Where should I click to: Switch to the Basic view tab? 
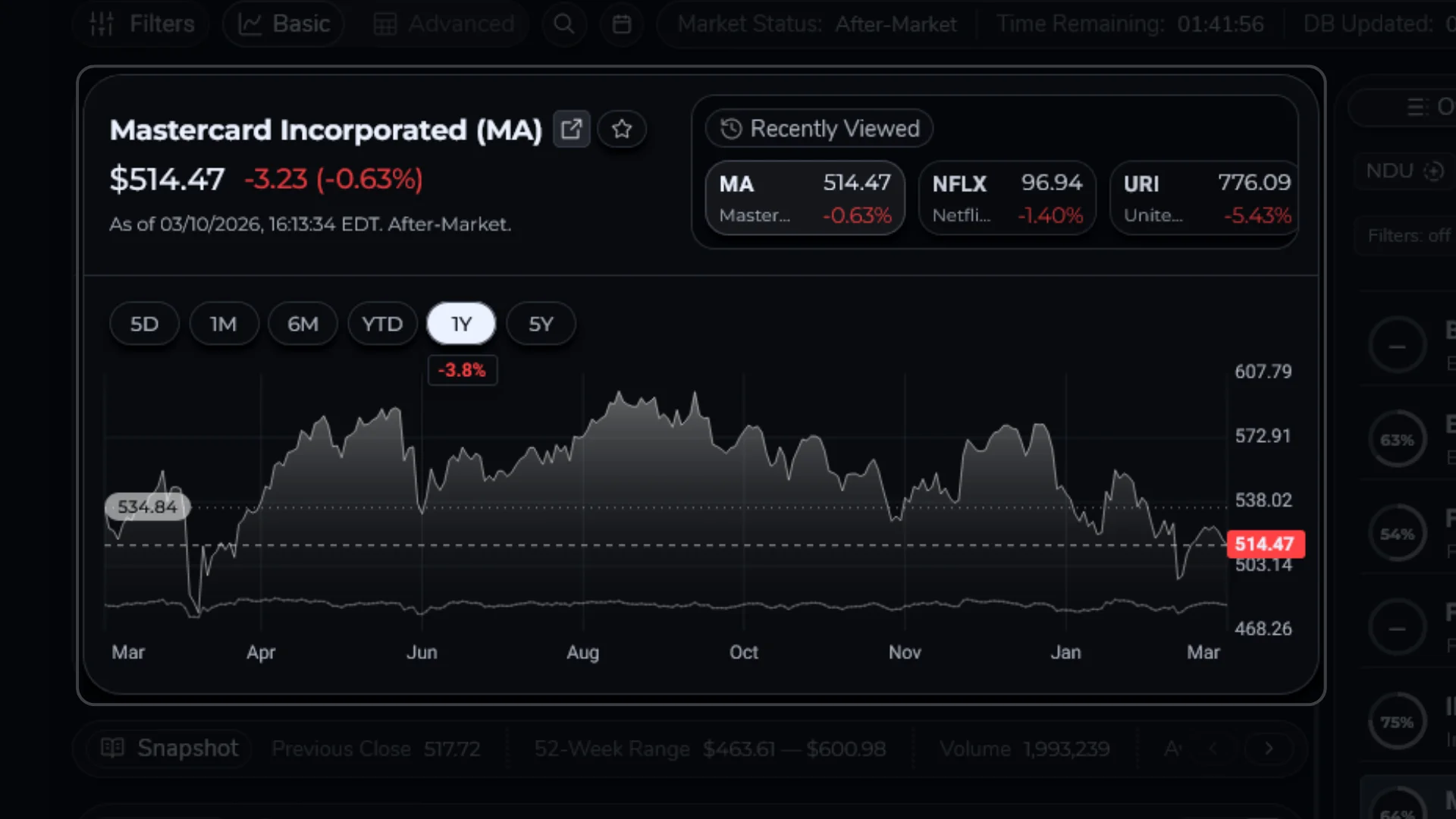(283, 24)
